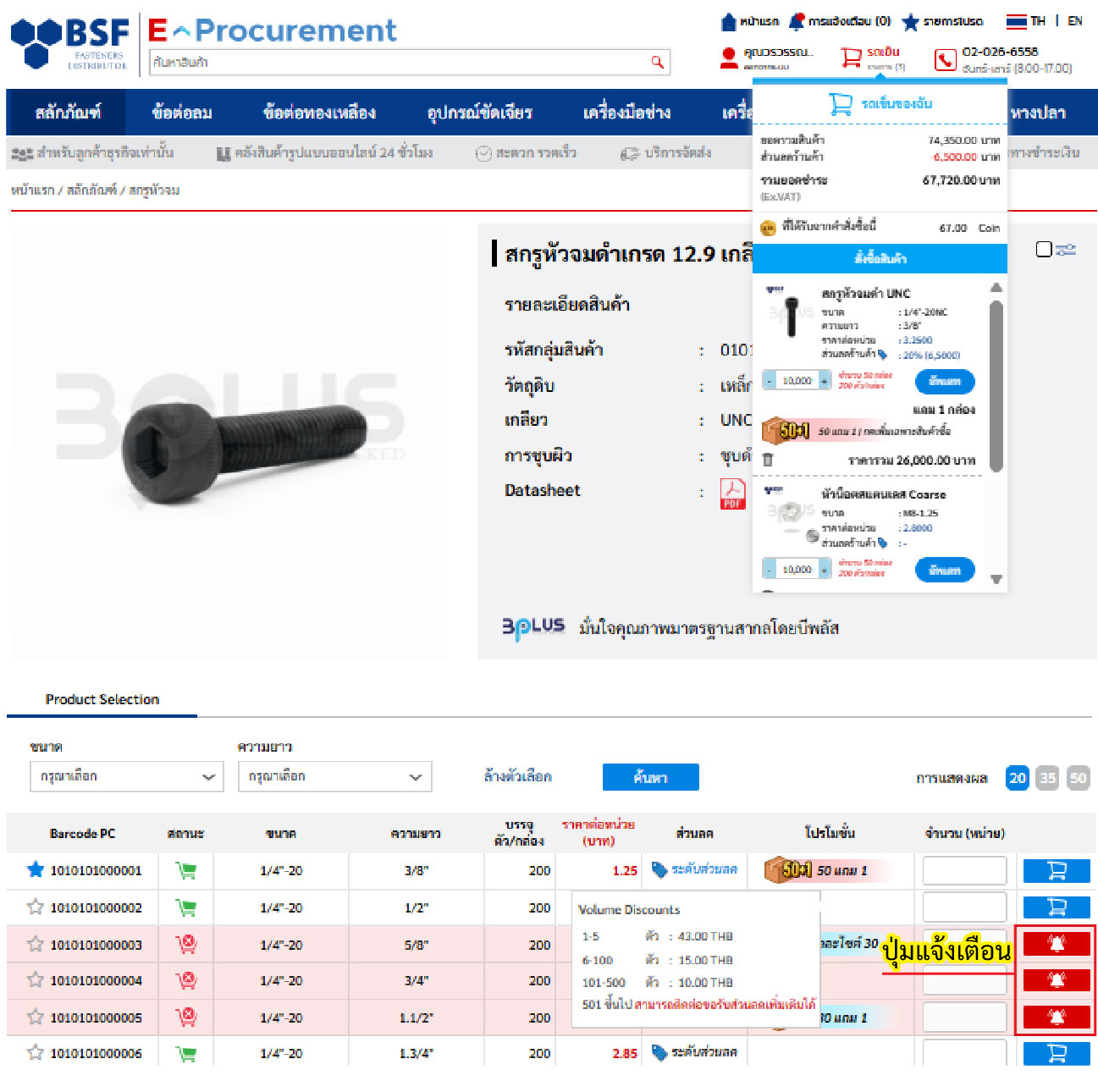Open the ความยาว length dropdown

pyautogui.click(x=334, y=776)
